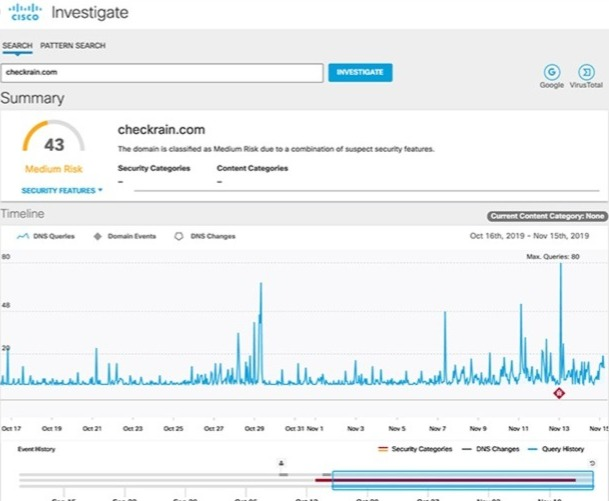The width and height of the screenshot is (609, 501).
Task: Click the event pin icon above history bar
Action: (x=281, y=463)
